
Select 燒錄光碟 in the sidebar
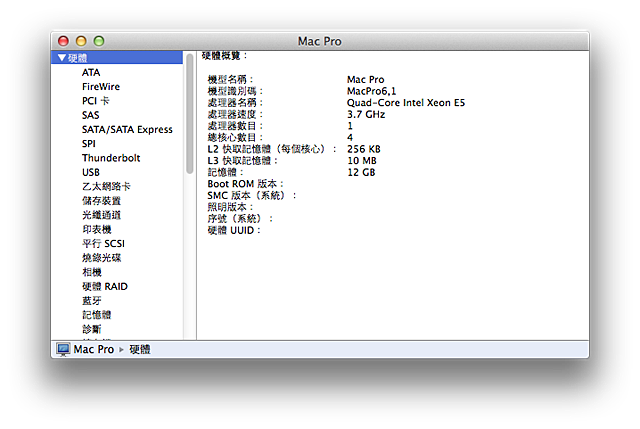click(x=101, y=258)
